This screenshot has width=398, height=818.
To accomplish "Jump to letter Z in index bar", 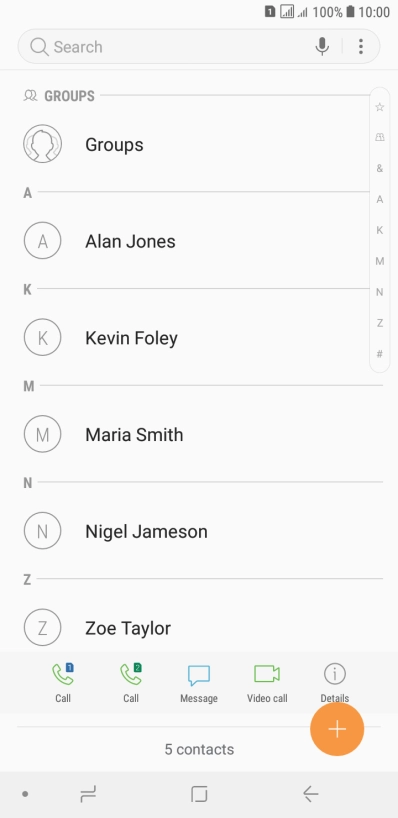I will (x=380, y=323).
